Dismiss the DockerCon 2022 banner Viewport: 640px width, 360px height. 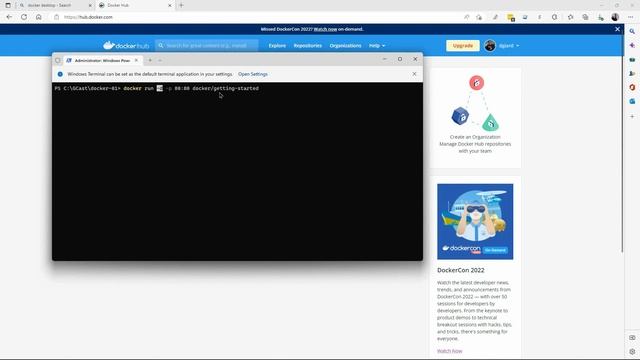(617, 29)
